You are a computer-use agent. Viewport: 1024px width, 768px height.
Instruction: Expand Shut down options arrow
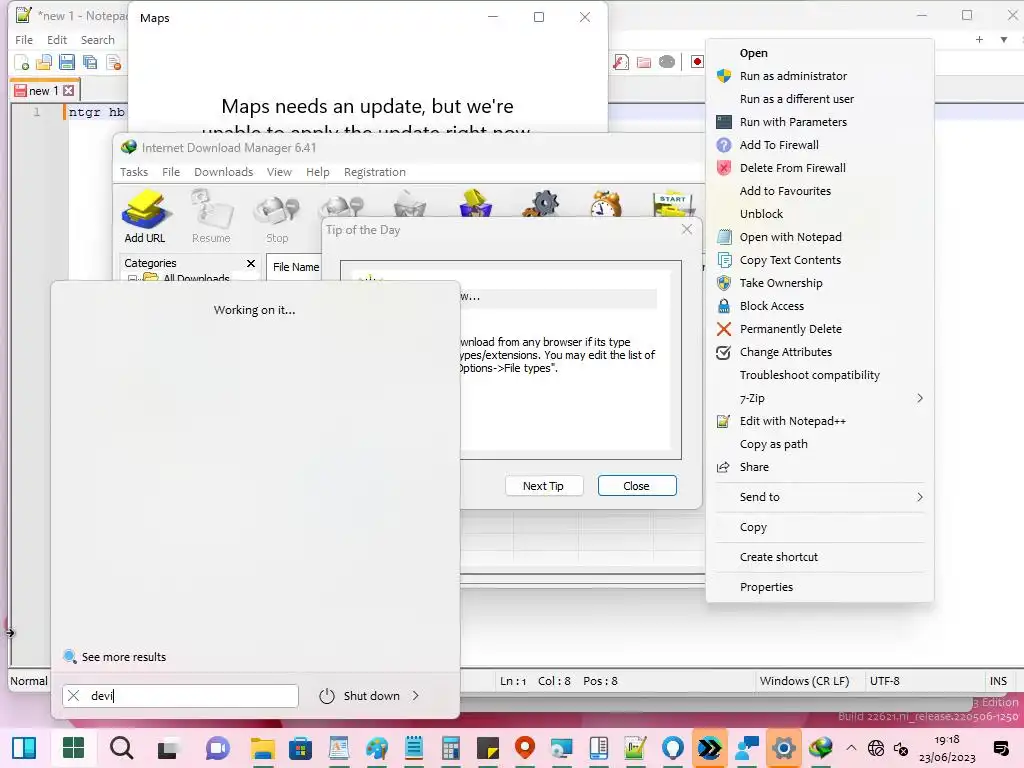416,696
